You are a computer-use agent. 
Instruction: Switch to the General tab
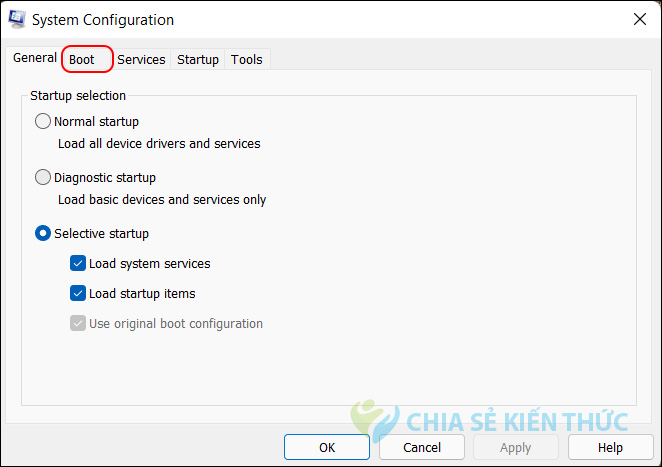click(x=35, y=58)
